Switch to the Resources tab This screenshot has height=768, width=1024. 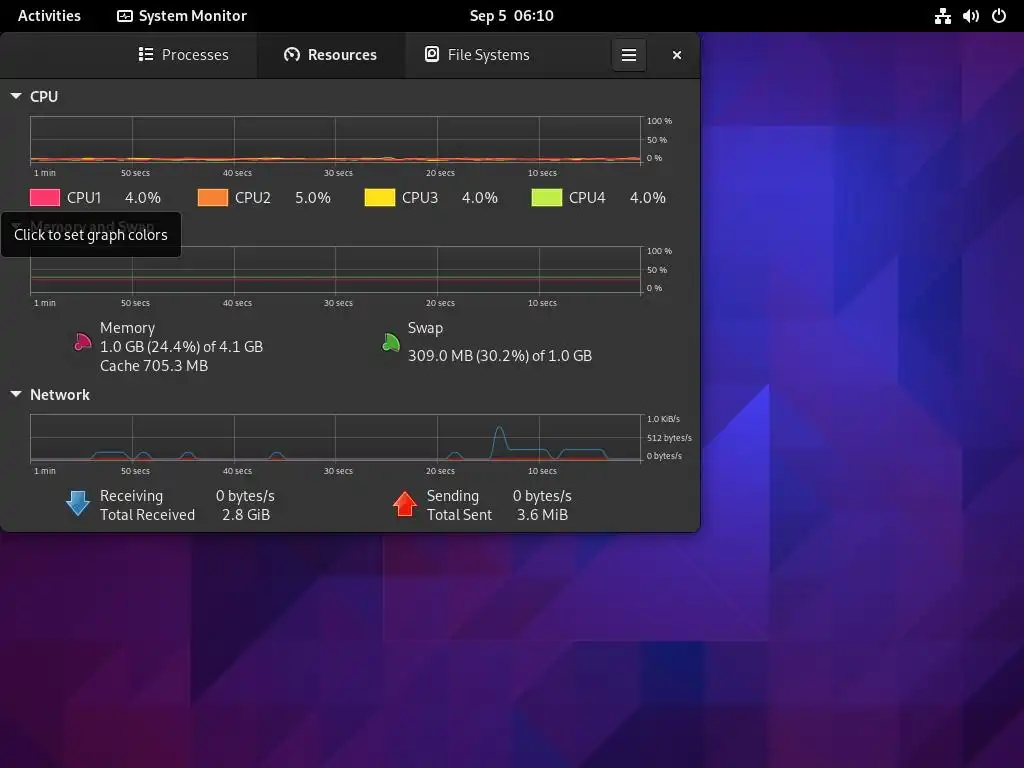coord(330,55)
